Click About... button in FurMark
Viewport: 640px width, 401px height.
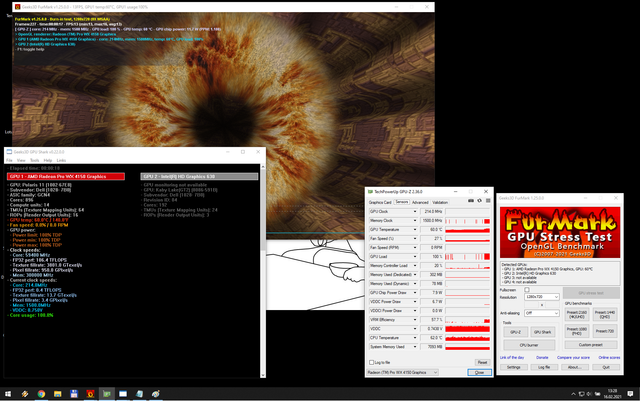[x=575, y=367]
